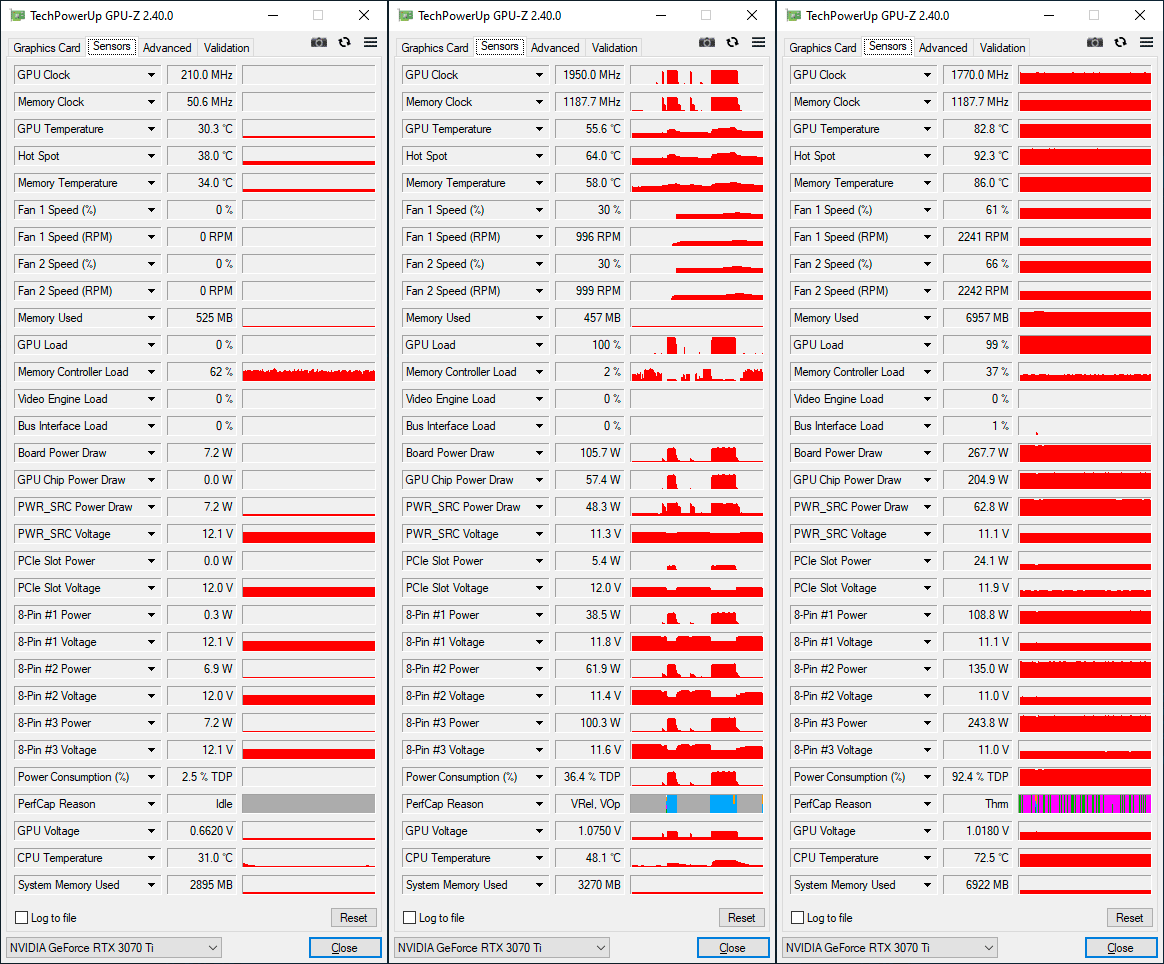Click the camera icon in the middle GPU-Z window

coord(707,42)
